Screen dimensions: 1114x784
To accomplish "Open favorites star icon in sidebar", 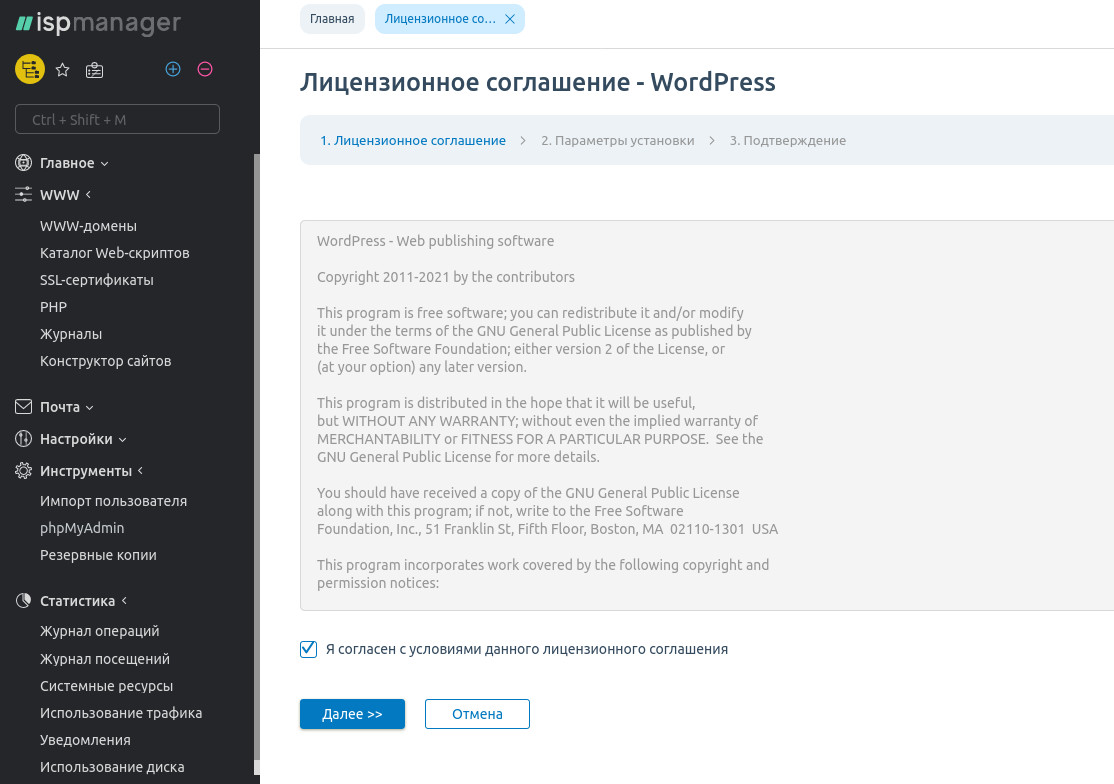I will pyautogui.click(x=62, y=70).
